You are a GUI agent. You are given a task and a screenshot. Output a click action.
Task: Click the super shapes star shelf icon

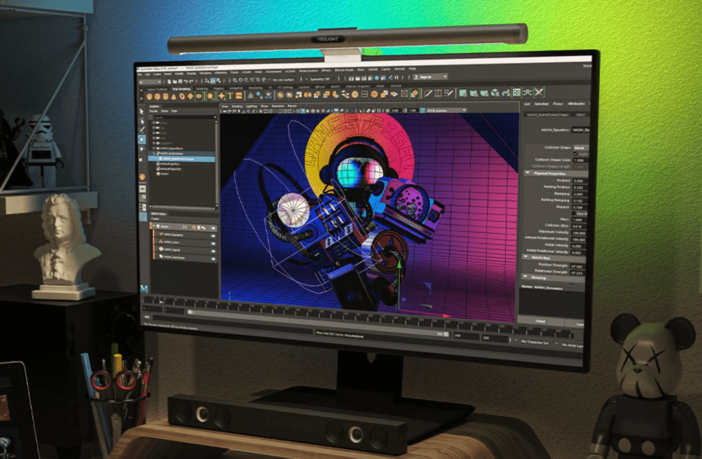point(221,96)
